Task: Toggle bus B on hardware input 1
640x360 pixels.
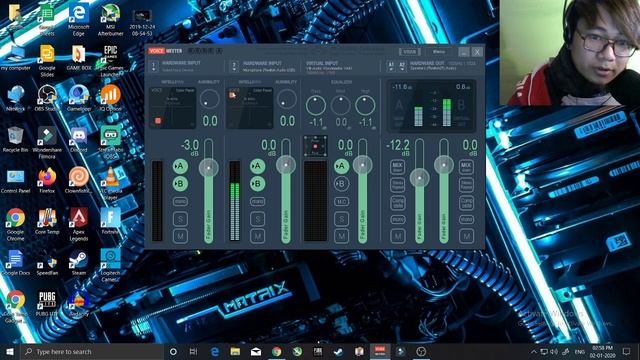Action: (180, 184)
